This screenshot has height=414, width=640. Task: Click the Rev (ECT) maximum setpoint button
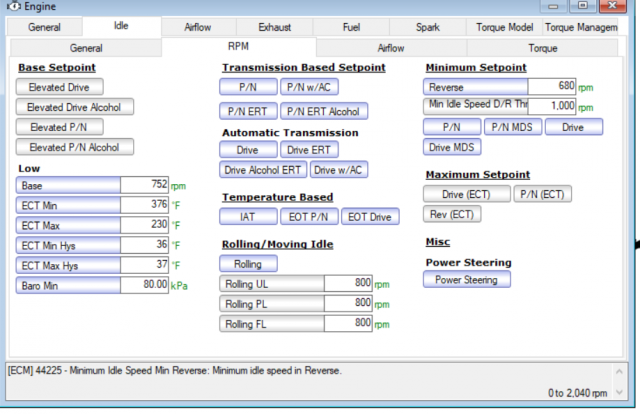click(453, 214)
